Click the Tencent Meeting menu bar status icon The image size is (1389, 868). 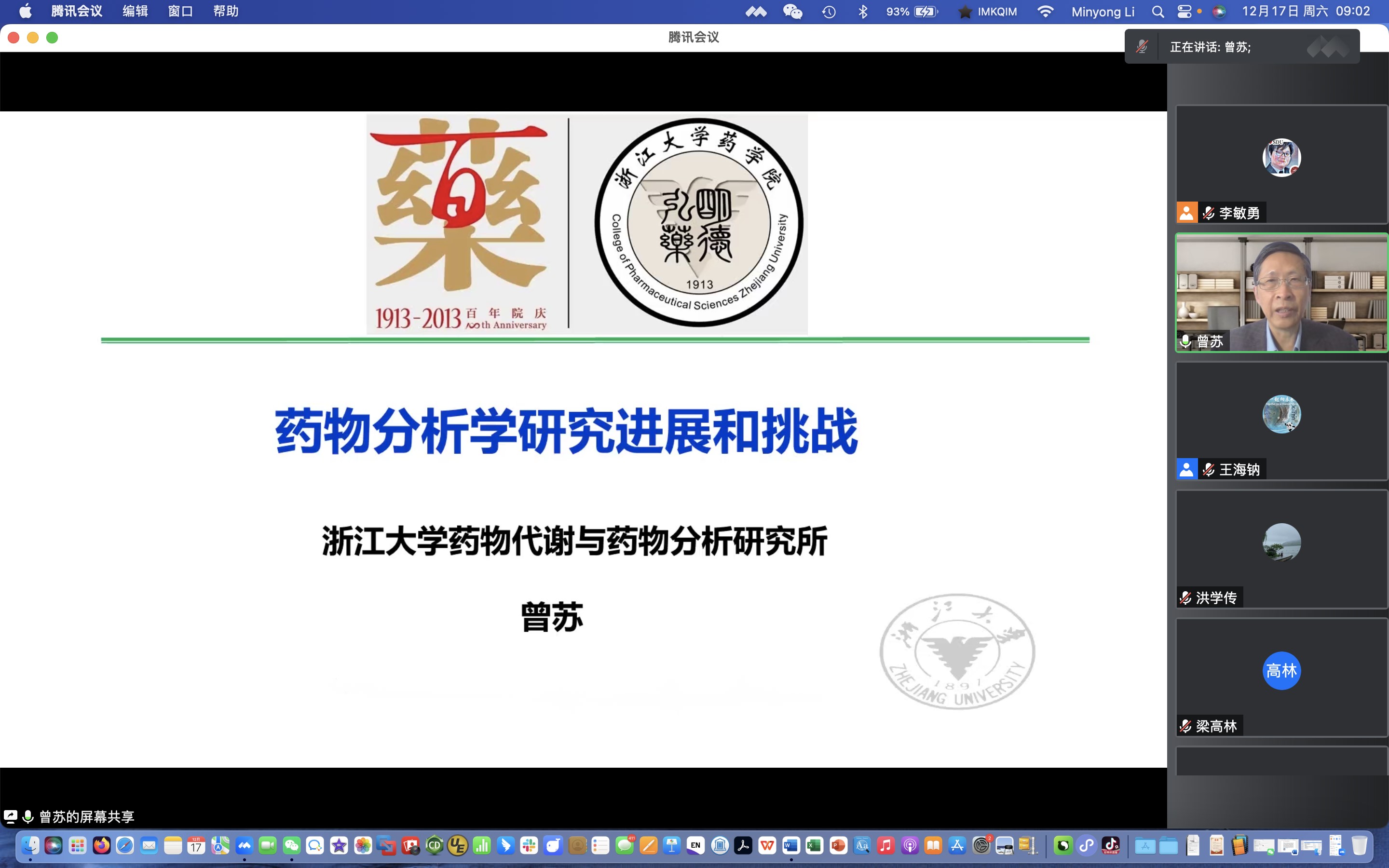[756, 12]
